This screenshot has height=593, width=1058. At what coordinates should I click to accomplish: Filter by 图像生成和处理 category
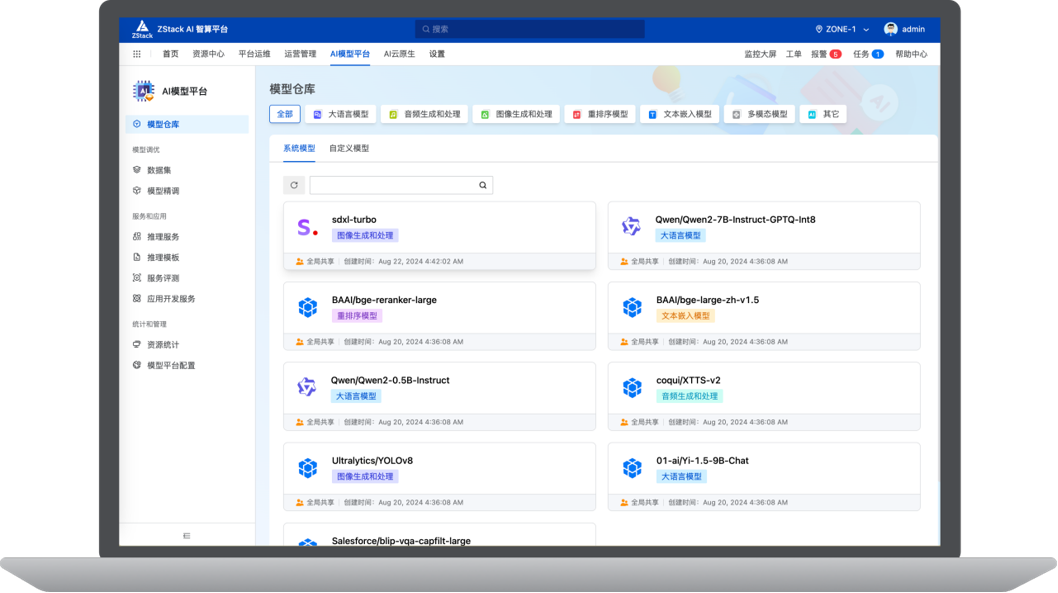(x=516, y=114)
